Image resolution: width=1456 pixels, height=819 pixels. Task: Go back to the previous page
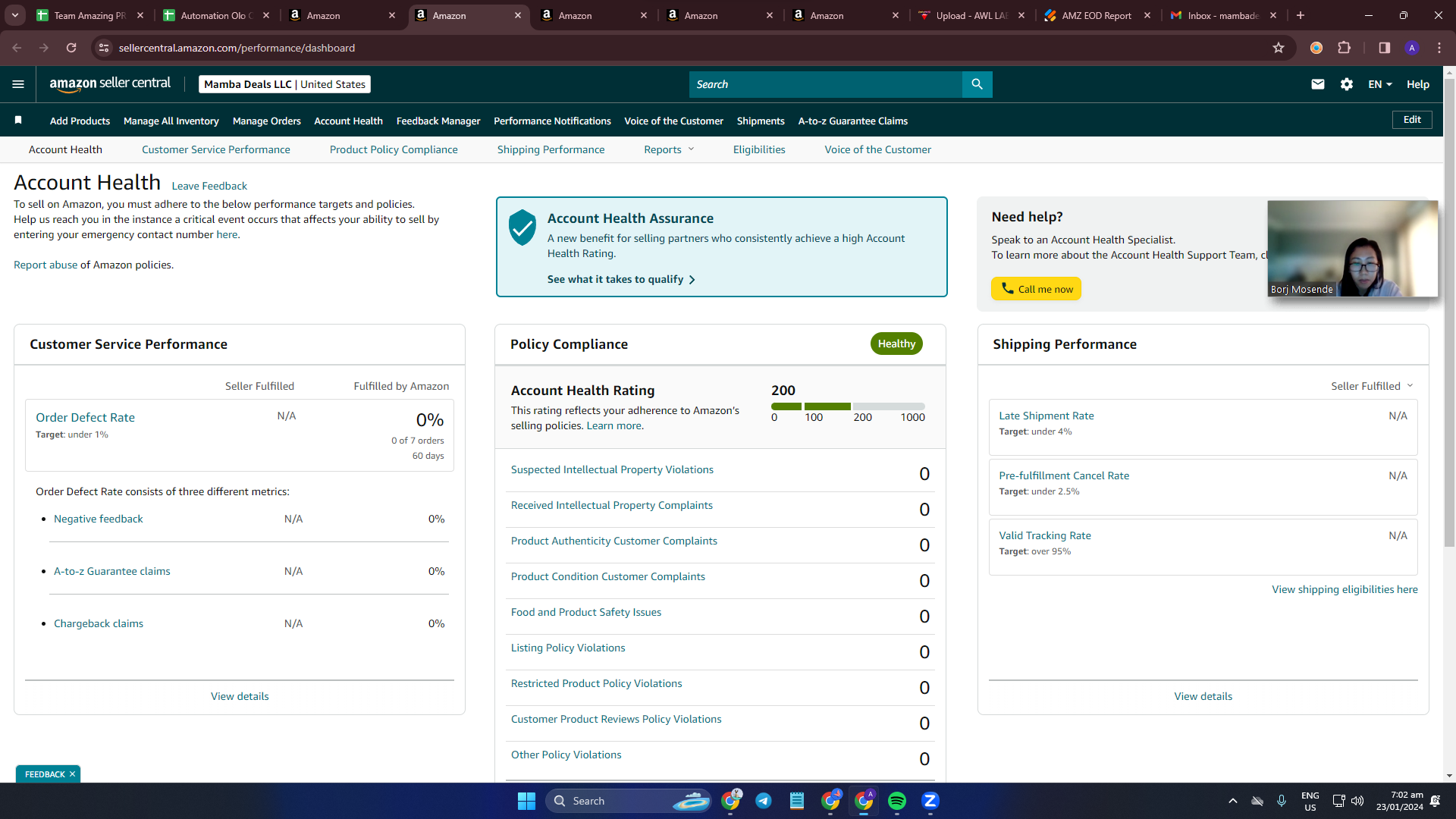(17, 48)
